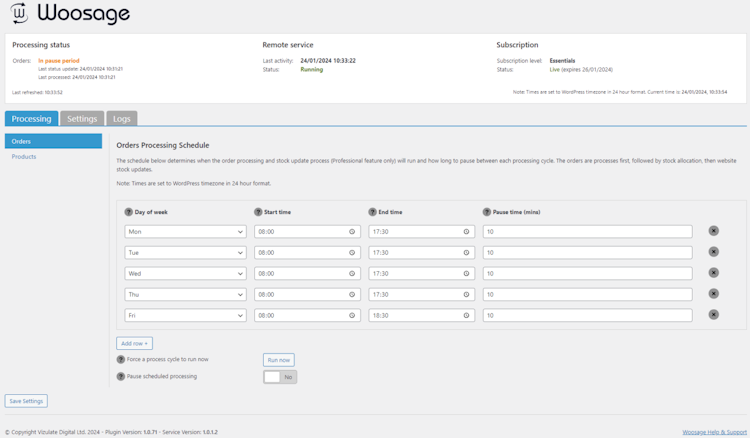Click the Woosage logo icon
750x438 pixels.
(19, 15)
